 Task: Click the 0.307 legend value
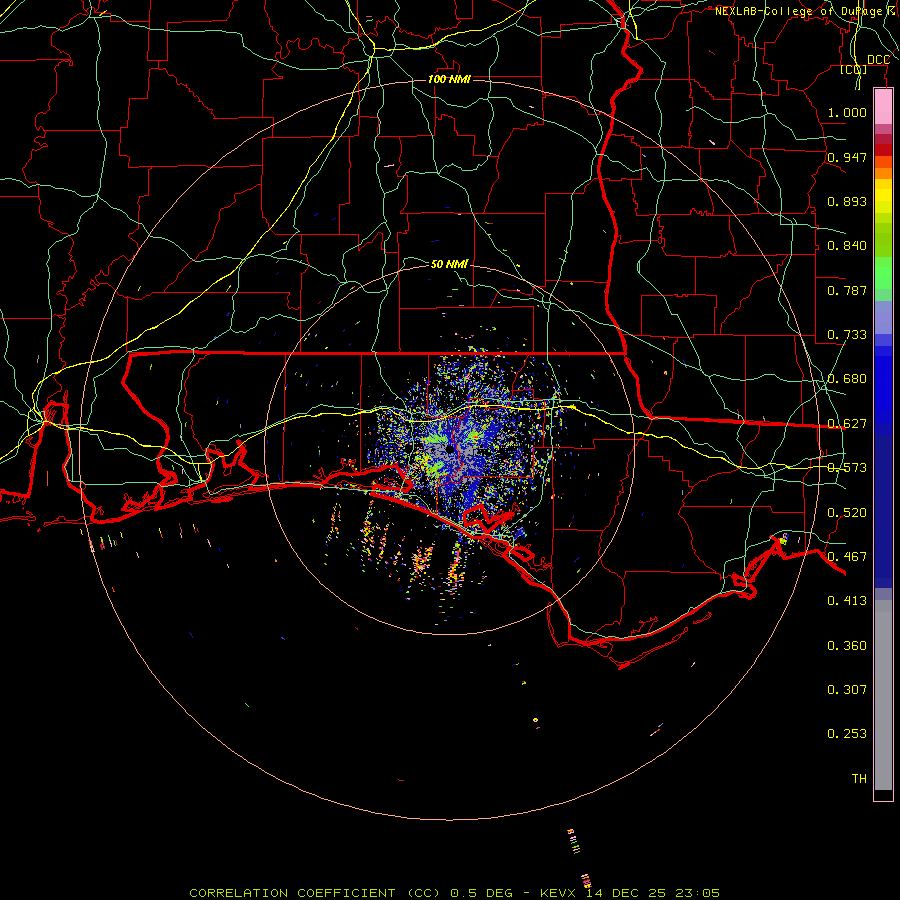tap(847, 690)
